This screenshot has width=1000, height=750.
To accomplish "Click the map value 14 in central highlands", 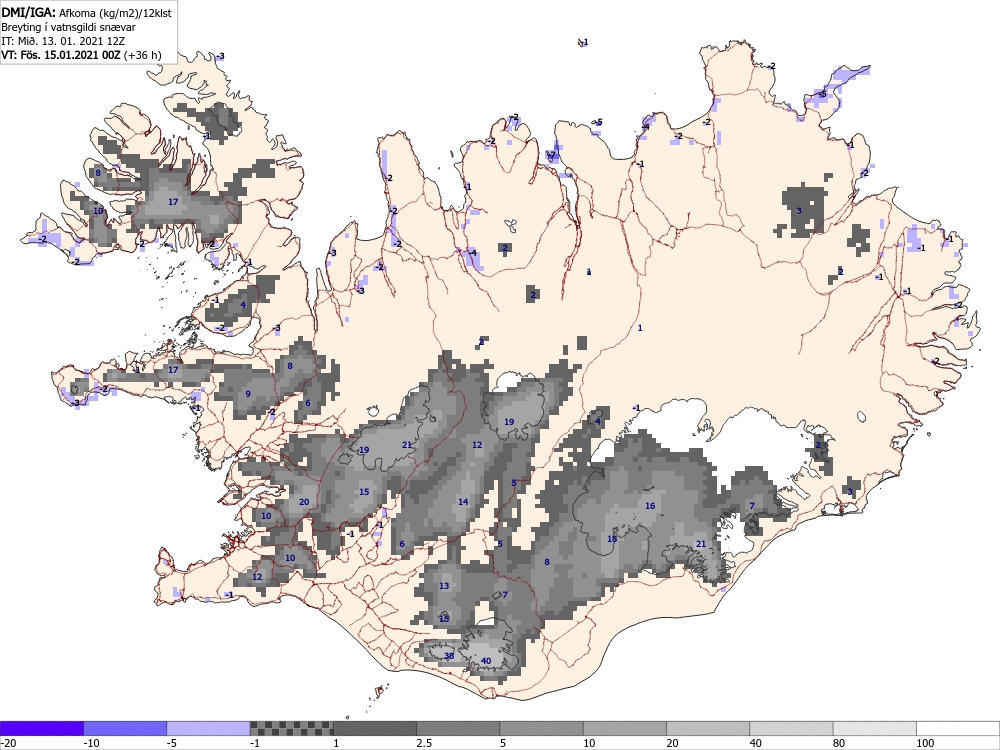I will tap(463, 502).
